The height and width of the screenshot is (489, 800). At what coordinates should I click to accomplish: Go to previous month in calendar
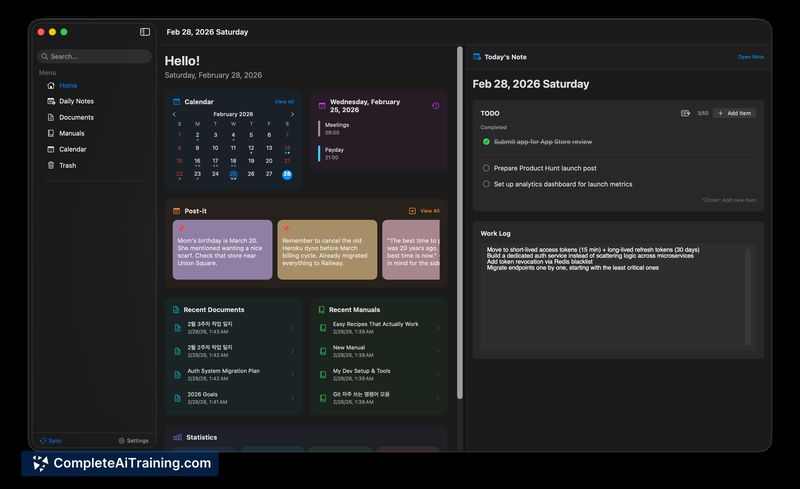[x=174, y=114]
